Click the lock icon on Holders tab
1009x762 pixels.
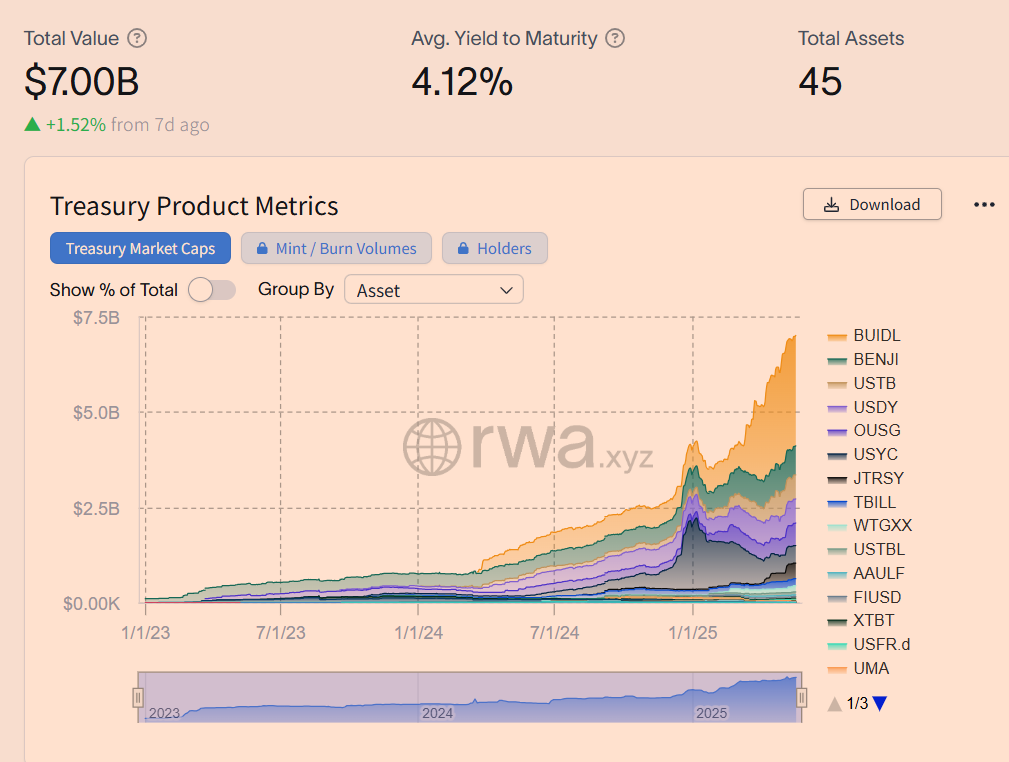tap(461, 249)
